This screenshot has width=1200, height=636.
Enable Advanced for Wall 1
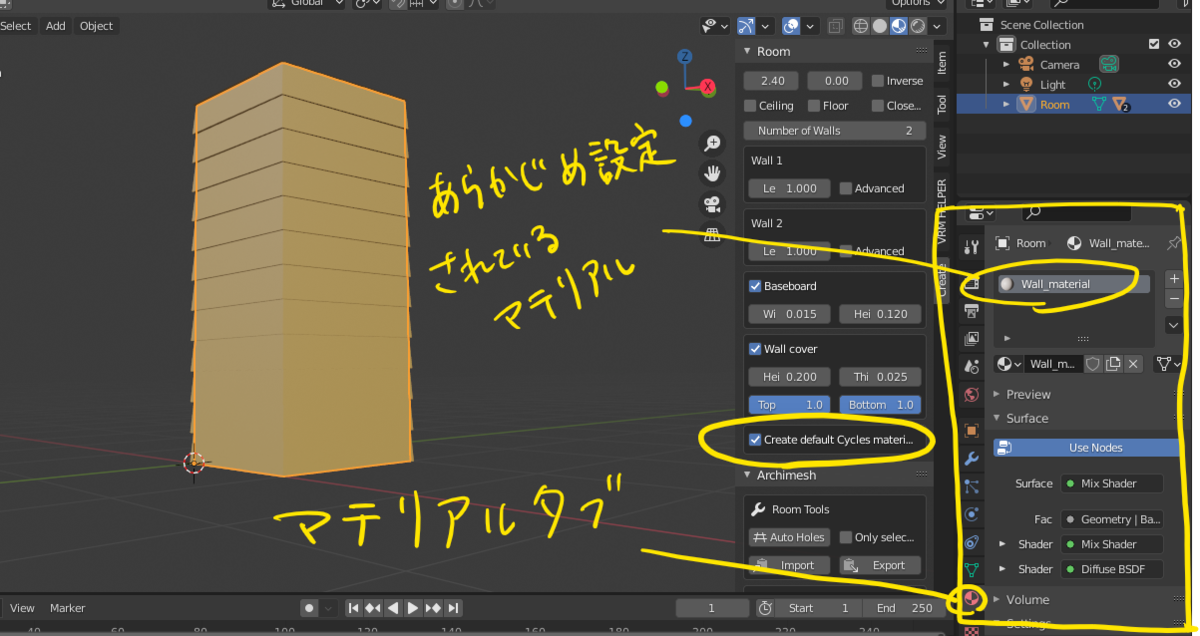click(x=846, y=188)
